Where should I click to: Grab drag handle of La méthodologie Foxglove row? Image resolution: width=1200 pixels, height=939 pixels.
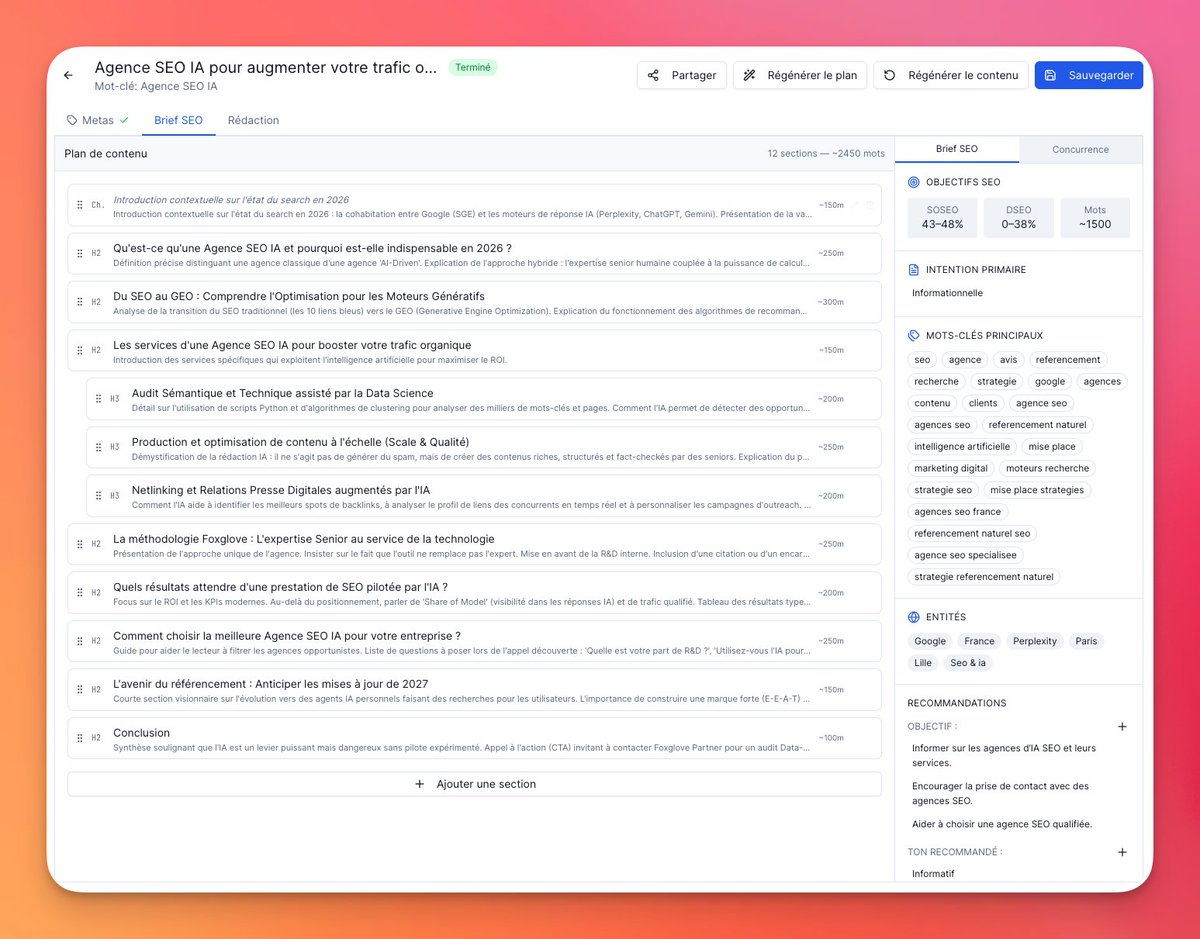80,544
